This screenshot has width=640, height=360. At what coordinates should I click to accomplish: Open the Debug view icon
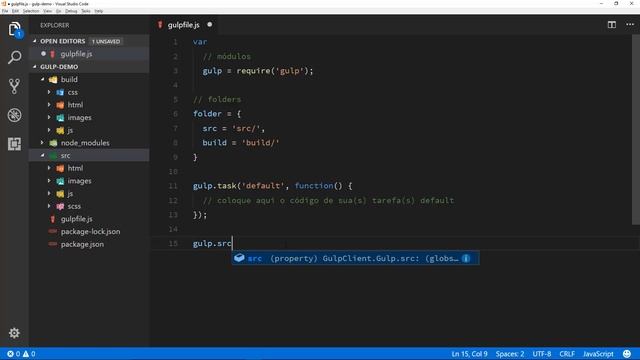14,115
